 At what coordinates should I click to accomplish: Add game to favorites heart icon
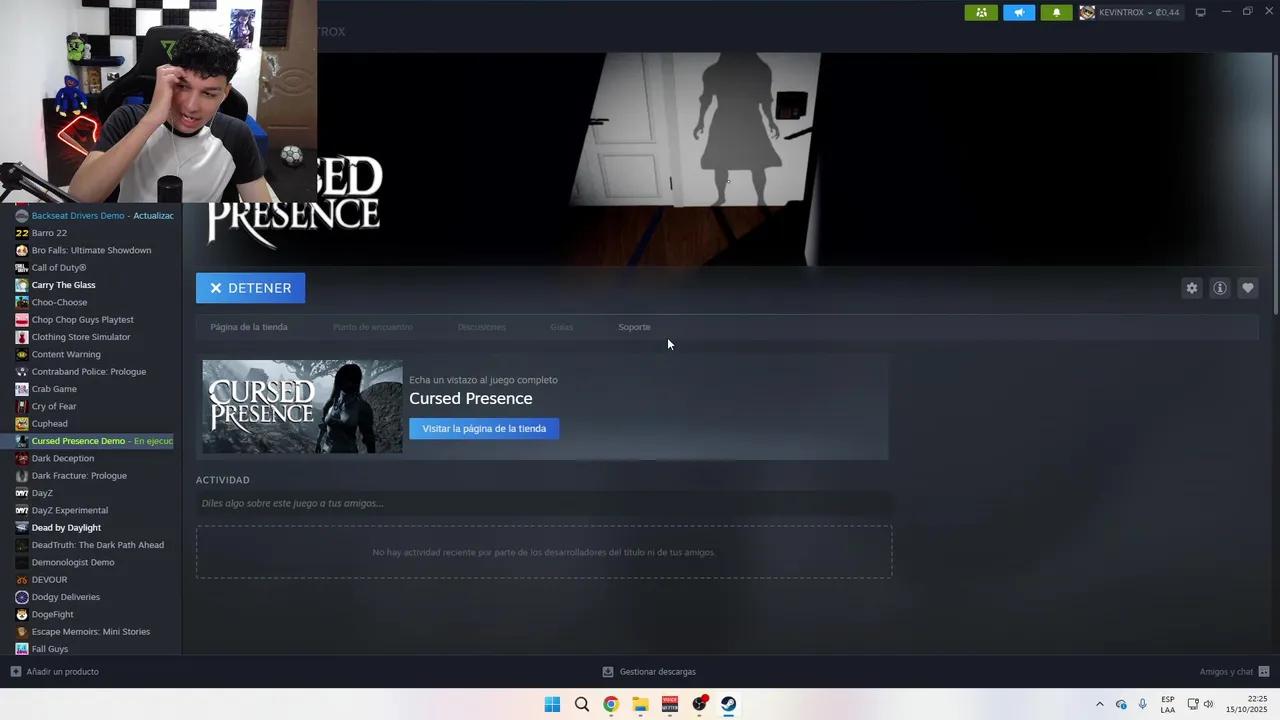point(1247,288)
